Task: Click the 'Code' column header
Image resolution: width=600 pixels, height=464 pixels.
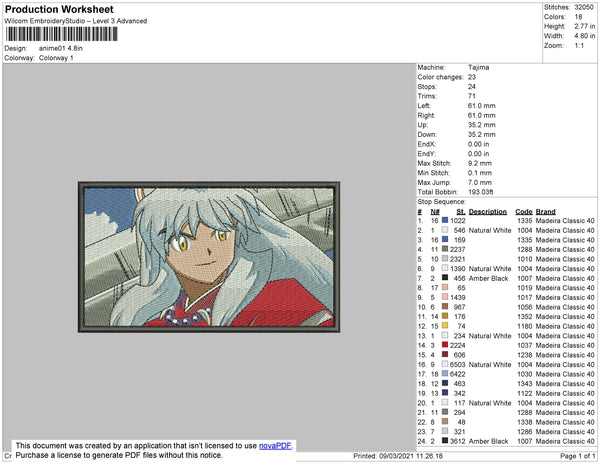Action: click(524, 212)
